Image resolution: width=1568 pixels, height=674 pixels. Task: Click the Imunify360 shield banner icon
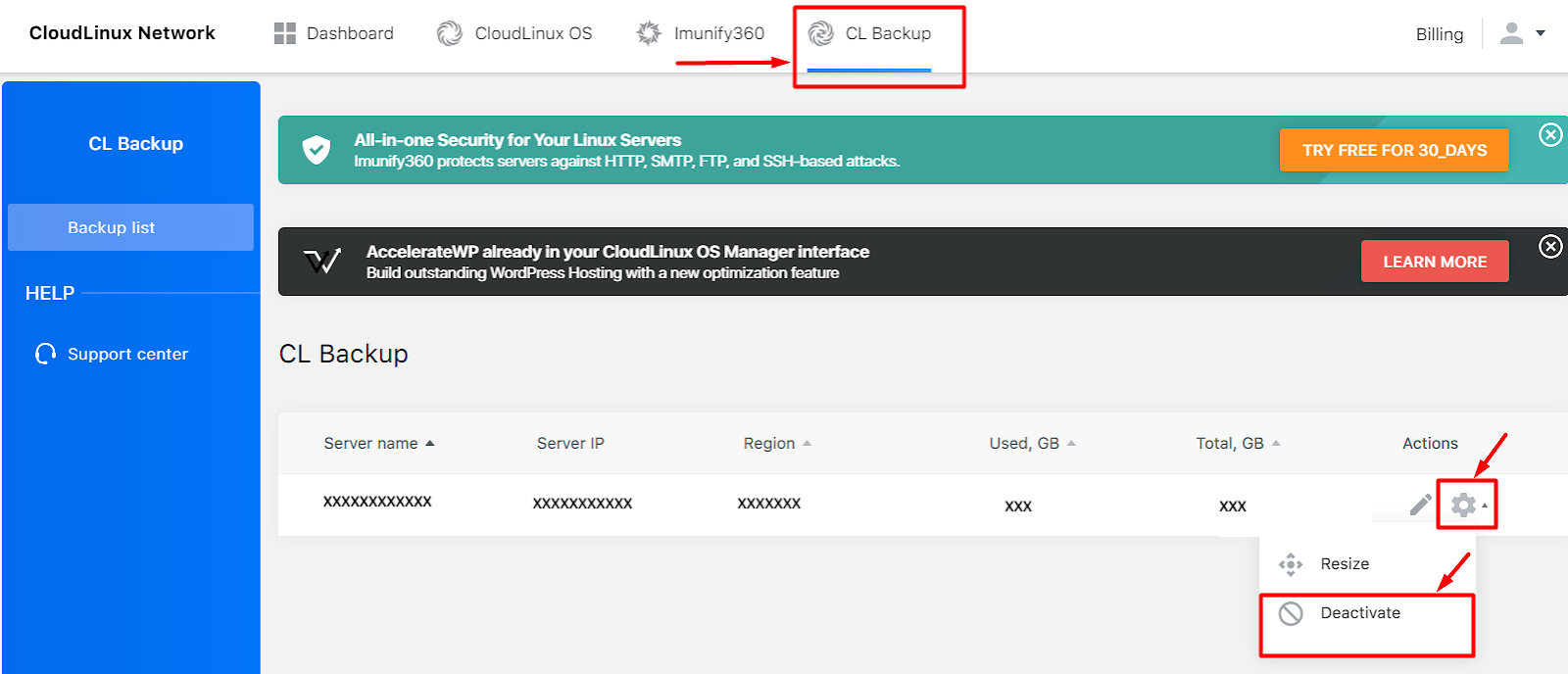317,150
